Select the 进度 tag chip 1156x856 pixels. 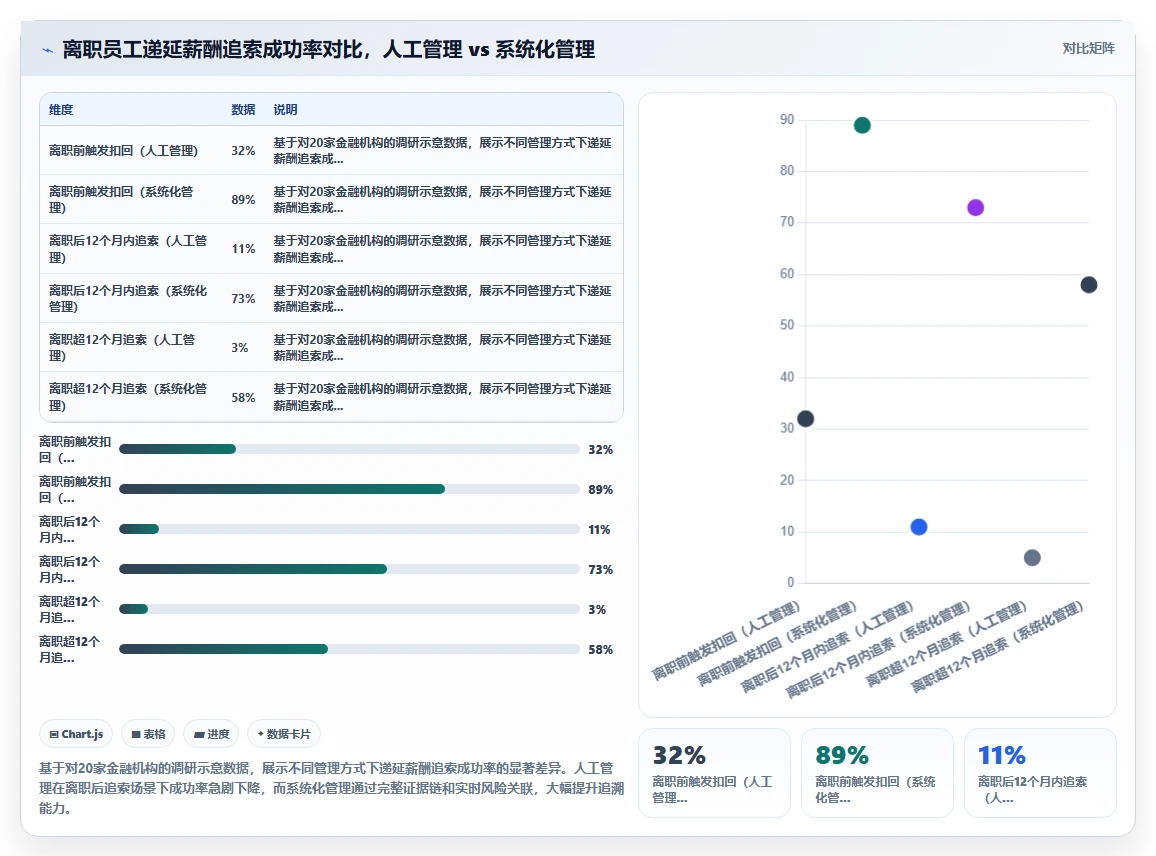point(211,734)
